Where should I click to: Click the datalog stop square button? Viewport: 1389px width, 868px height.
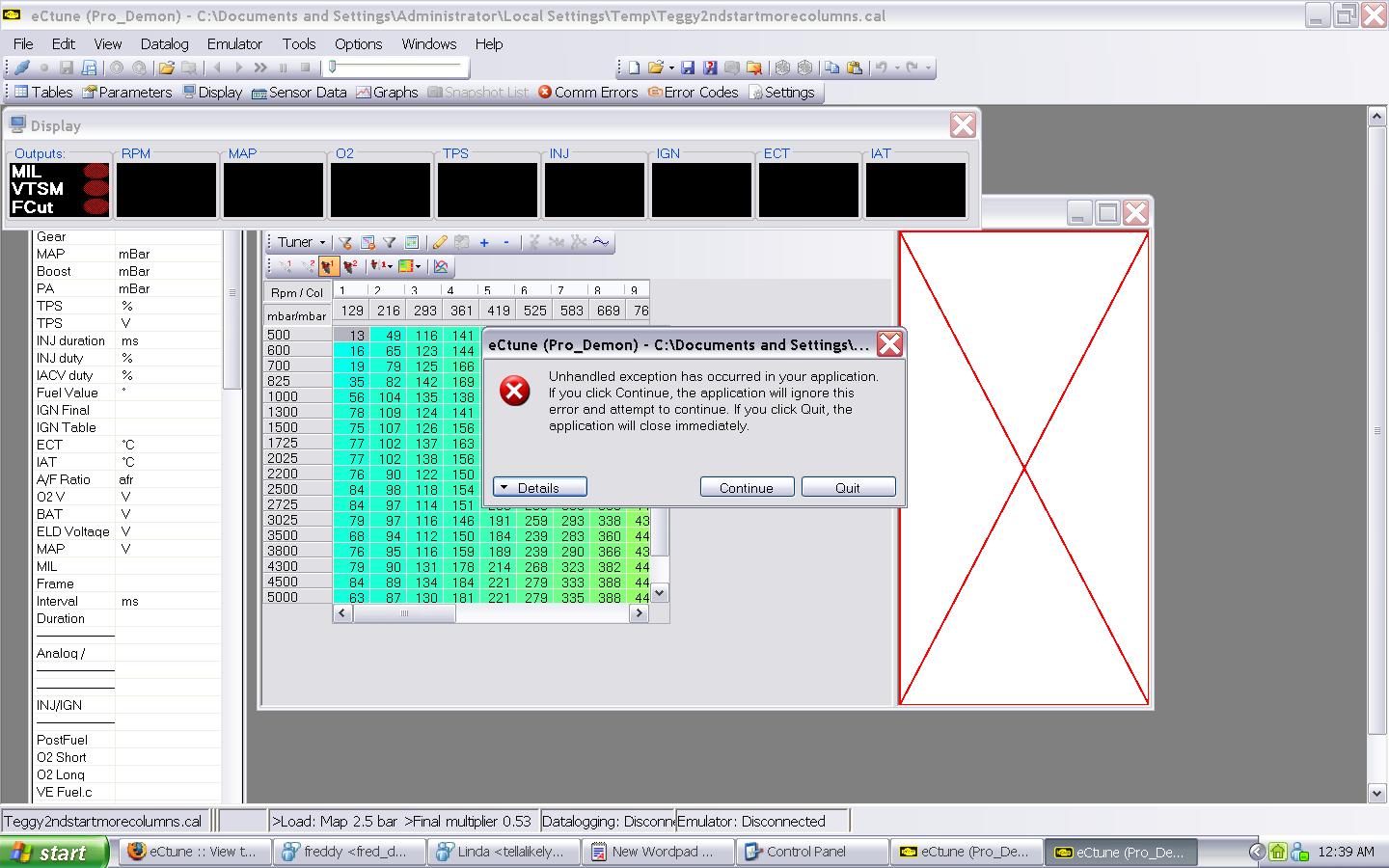point(306,68)
